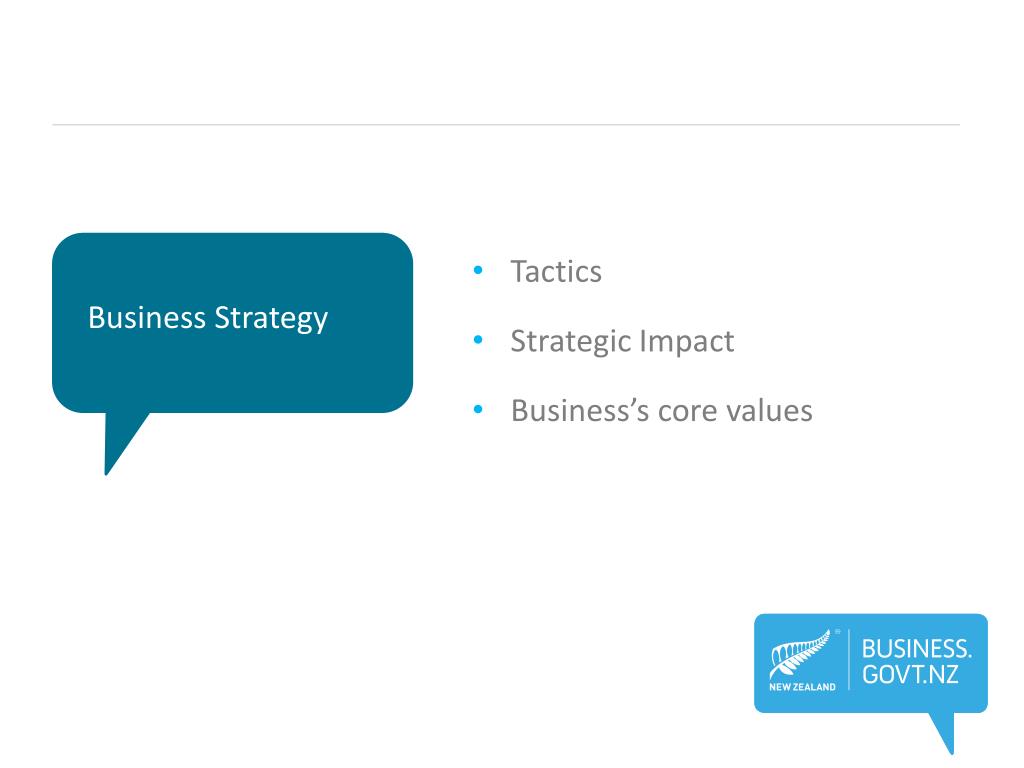Select the word "values" in the third bullet
The height and width of the screenshot is (768, 1024).
tap(772, 410)
